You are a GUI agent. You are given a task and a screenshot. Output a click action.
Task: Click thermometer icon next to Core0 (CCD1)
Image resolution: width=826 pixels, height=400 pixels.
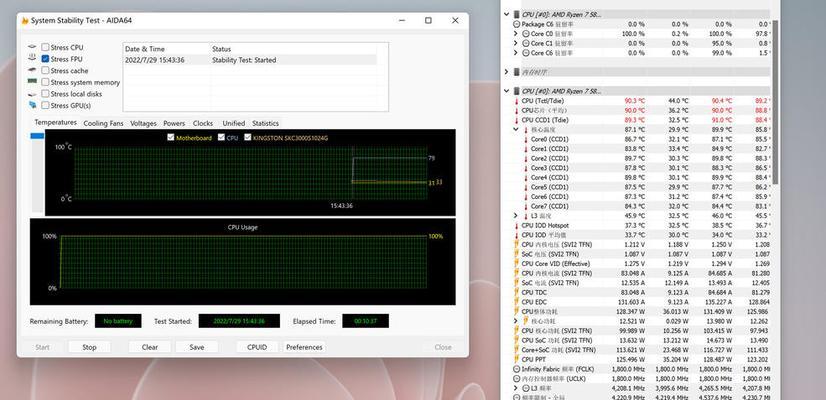tap(526, 139)
